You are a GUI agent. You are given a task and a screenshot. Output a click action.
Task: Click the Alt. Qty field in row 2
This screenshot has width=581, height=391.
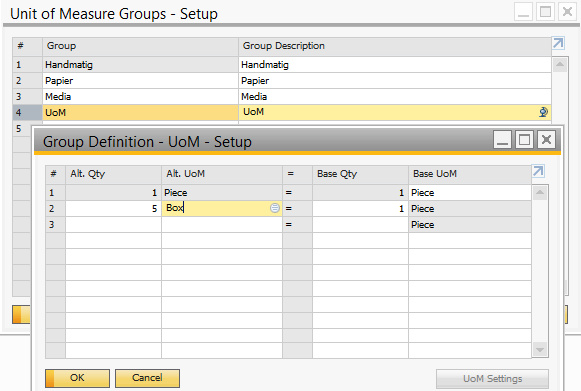pyautogui.click(x=113, y=209)
